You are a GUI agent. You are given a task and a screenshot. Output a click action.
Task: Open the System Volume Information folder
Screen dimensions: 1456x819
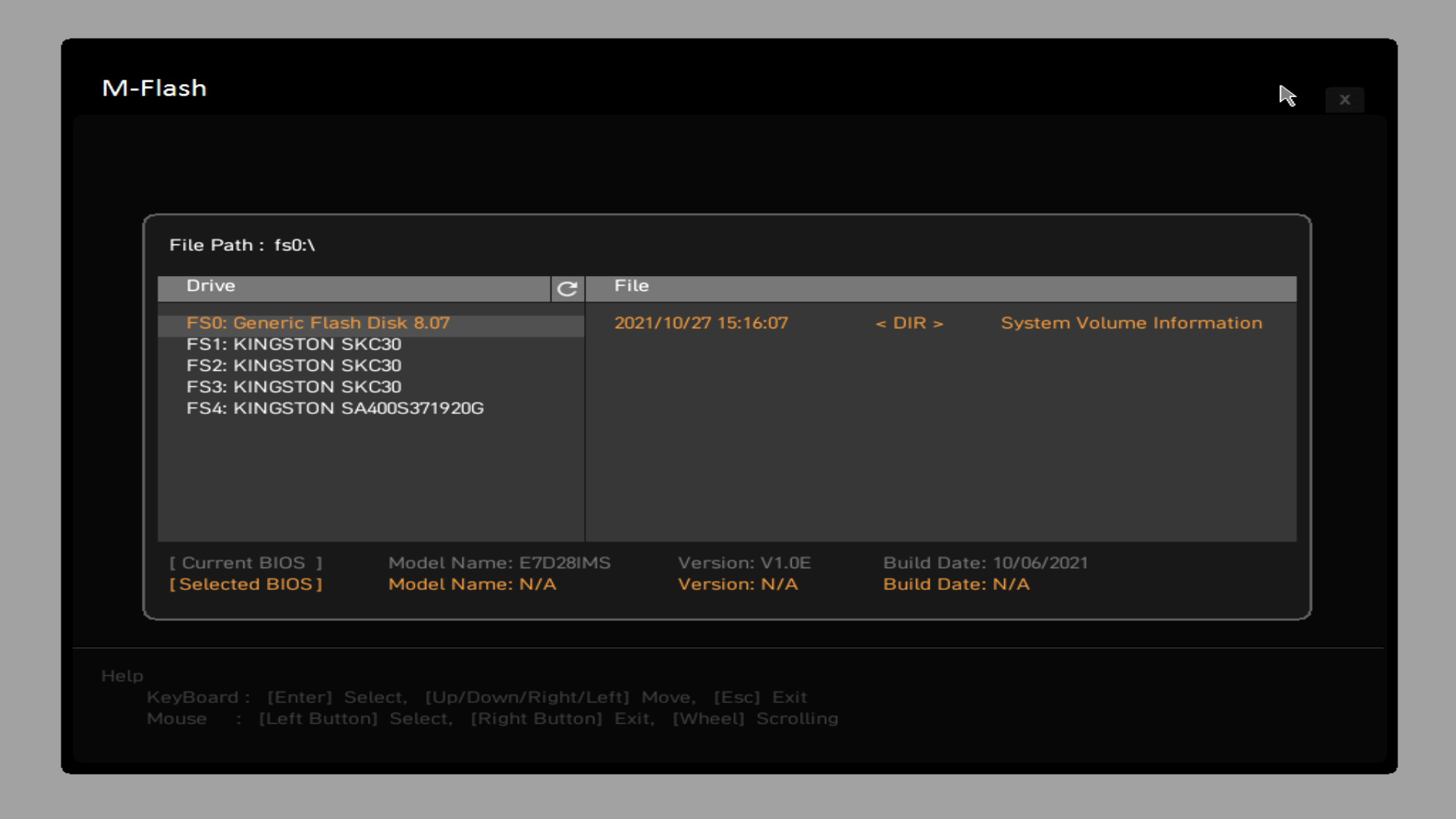[1131, 323]
